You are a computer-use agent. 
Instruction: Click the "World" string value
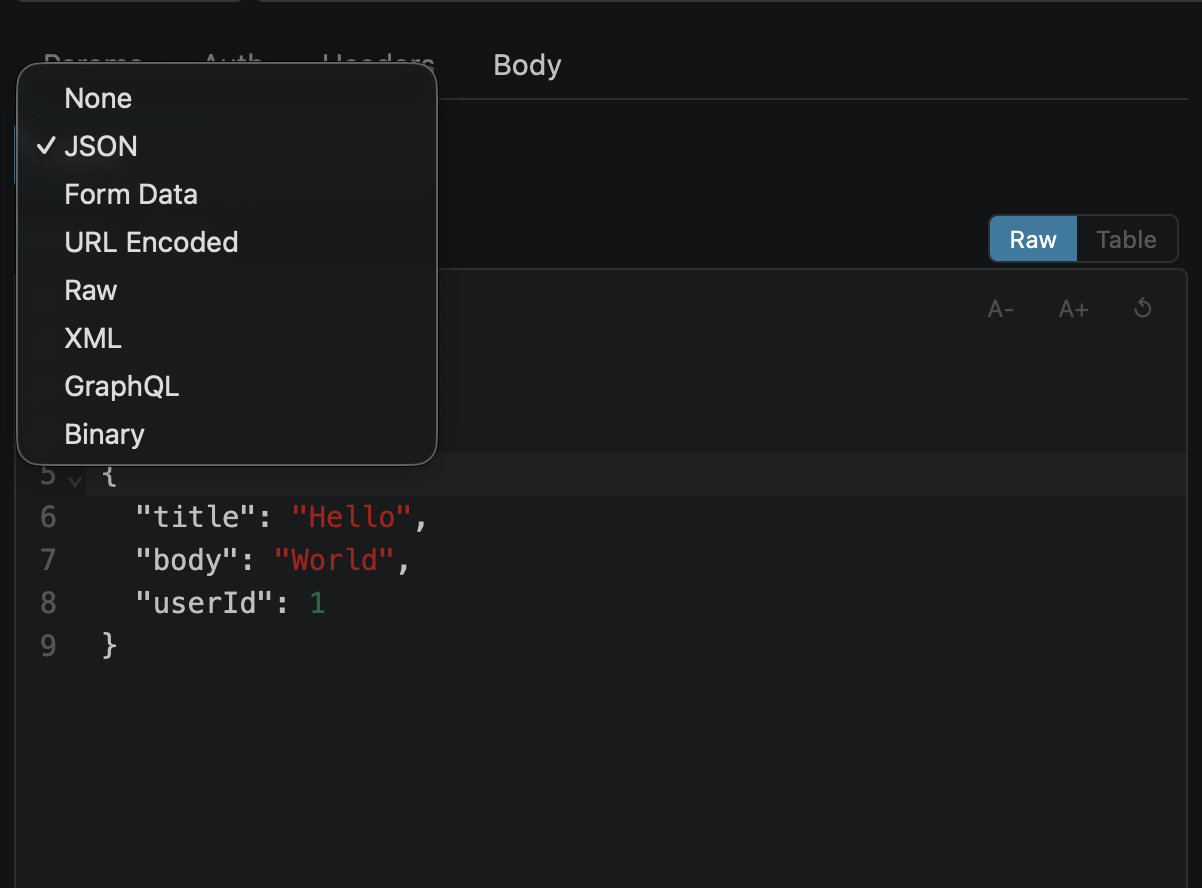pyautogui.click(x=334, y=560)
